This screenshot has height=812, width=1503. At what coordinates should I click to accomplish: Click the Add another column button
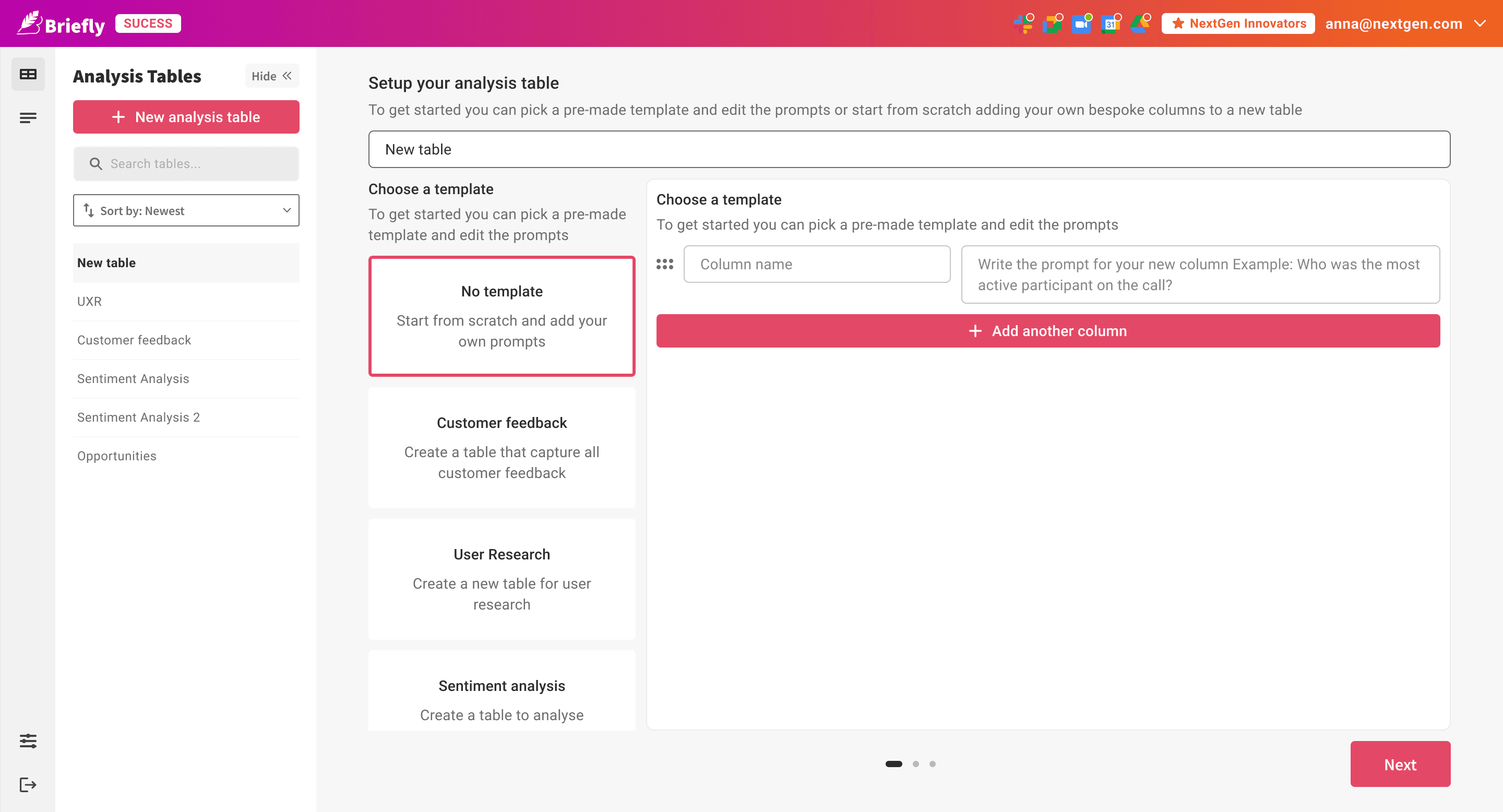pyautogui.click(x=1048, y=331)
